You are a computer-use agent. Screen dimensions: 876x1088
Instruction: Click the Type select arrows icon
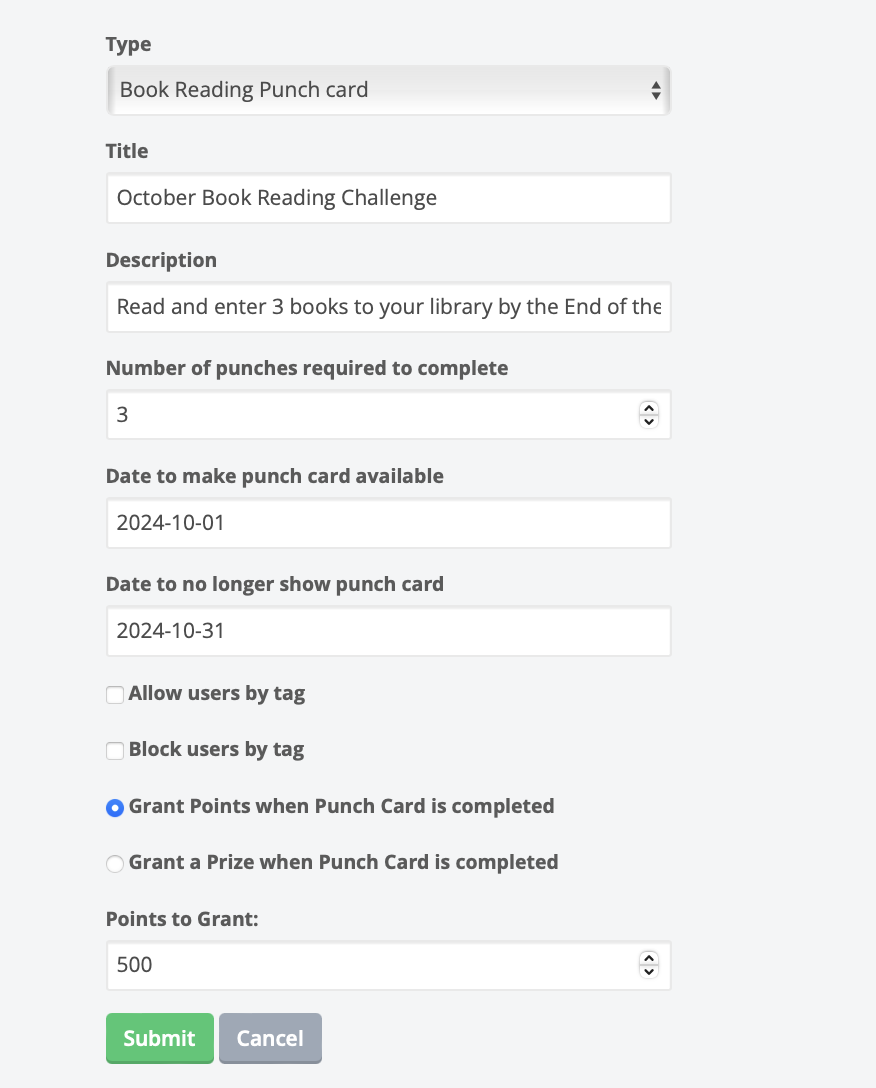click(x=656, y=90)
